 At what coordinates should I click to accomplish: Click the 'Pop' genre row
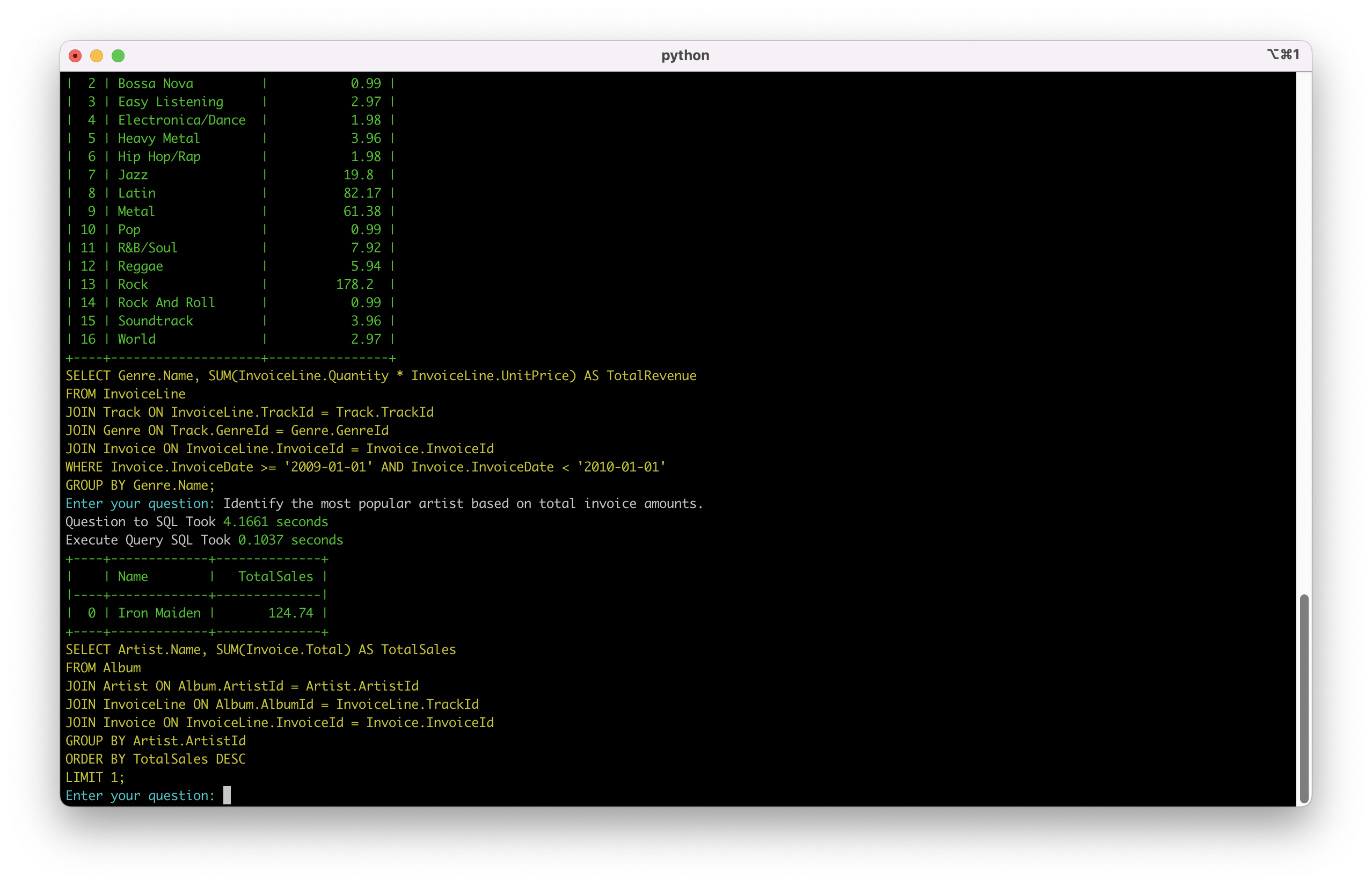[x=231, y=230]
